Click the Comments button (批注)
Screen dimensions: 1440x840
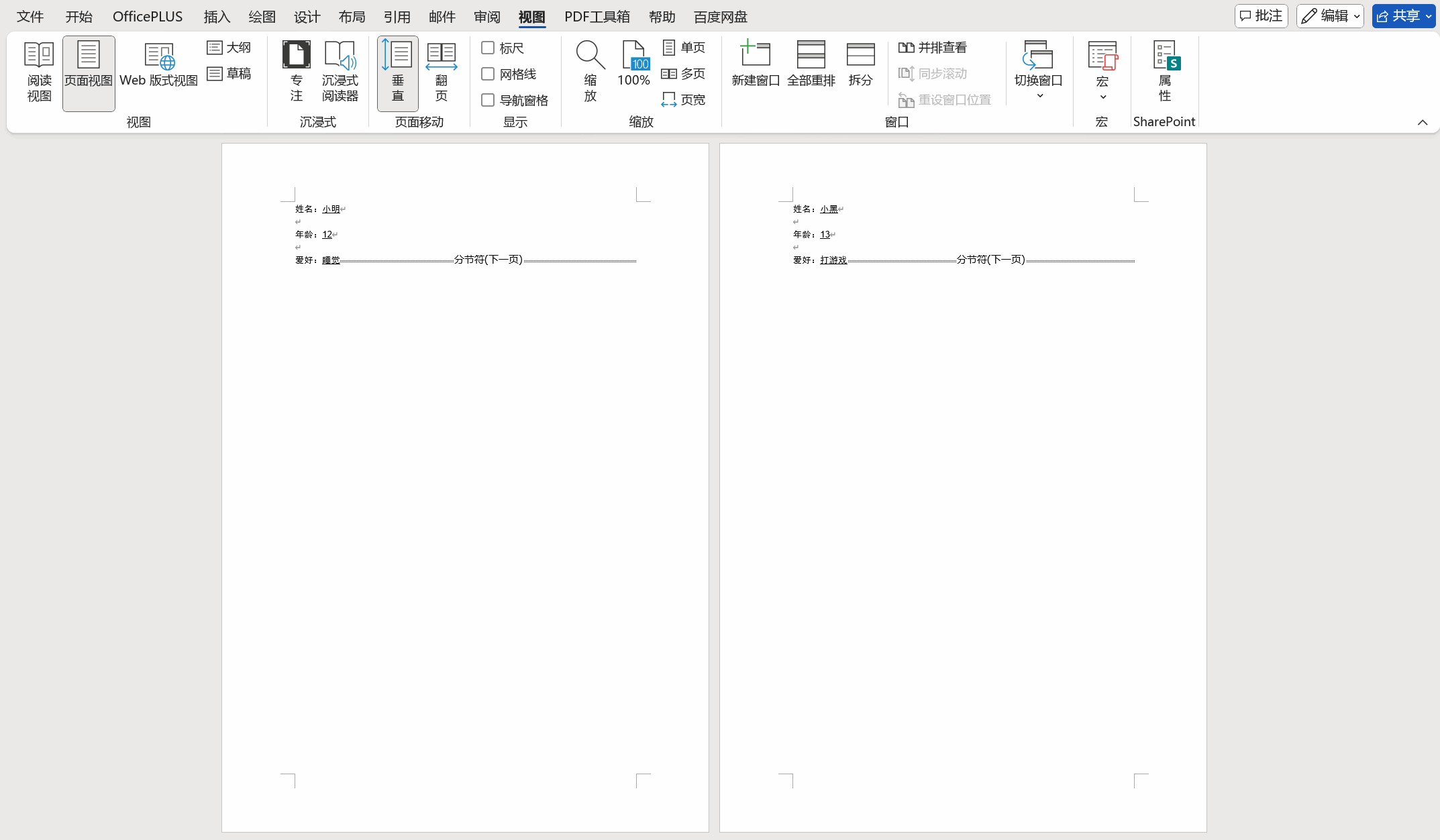click(x=1261, y=16)
